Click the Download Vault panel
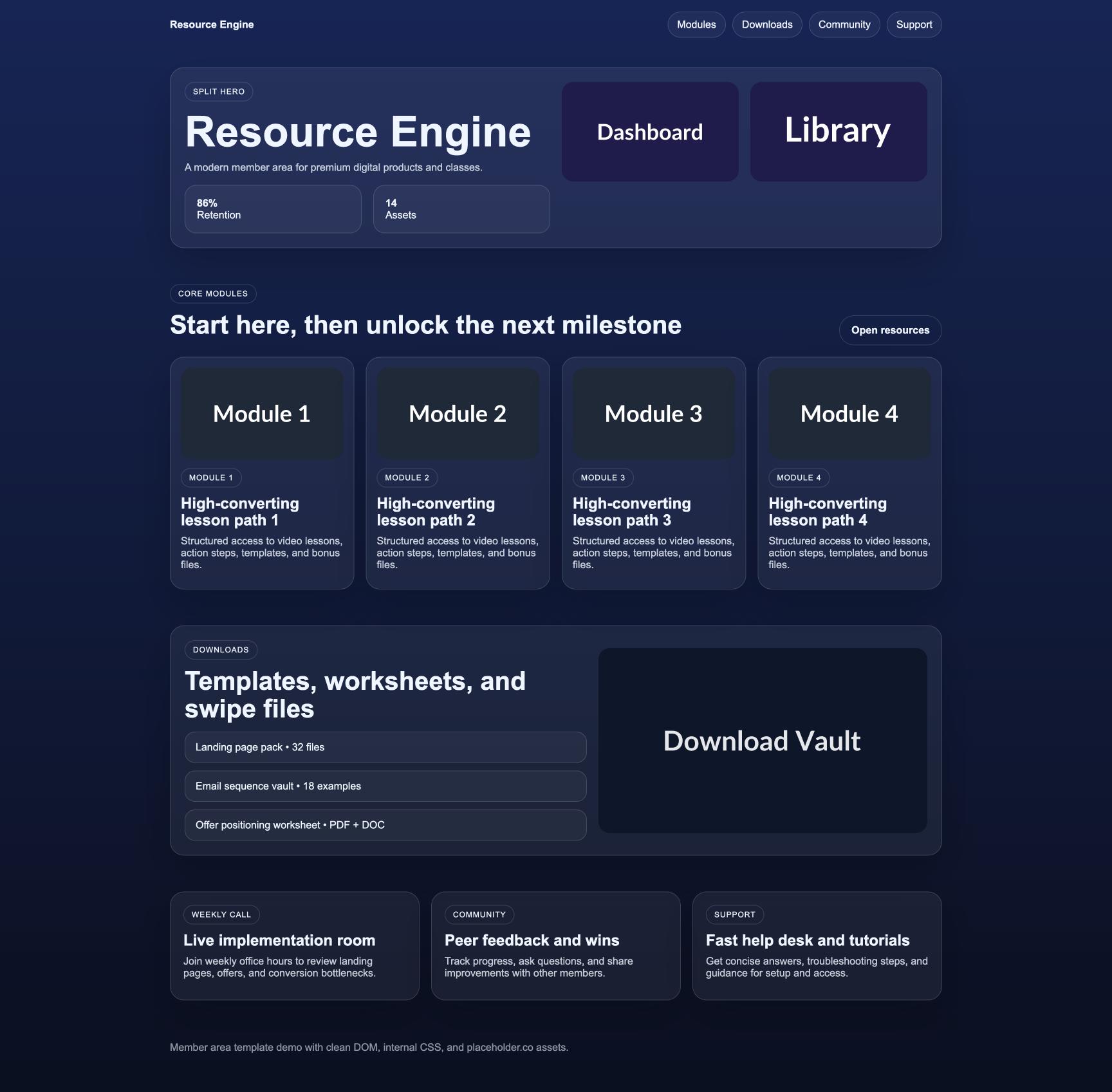Screen dimensions: 1112x1092 pos(762,741)
